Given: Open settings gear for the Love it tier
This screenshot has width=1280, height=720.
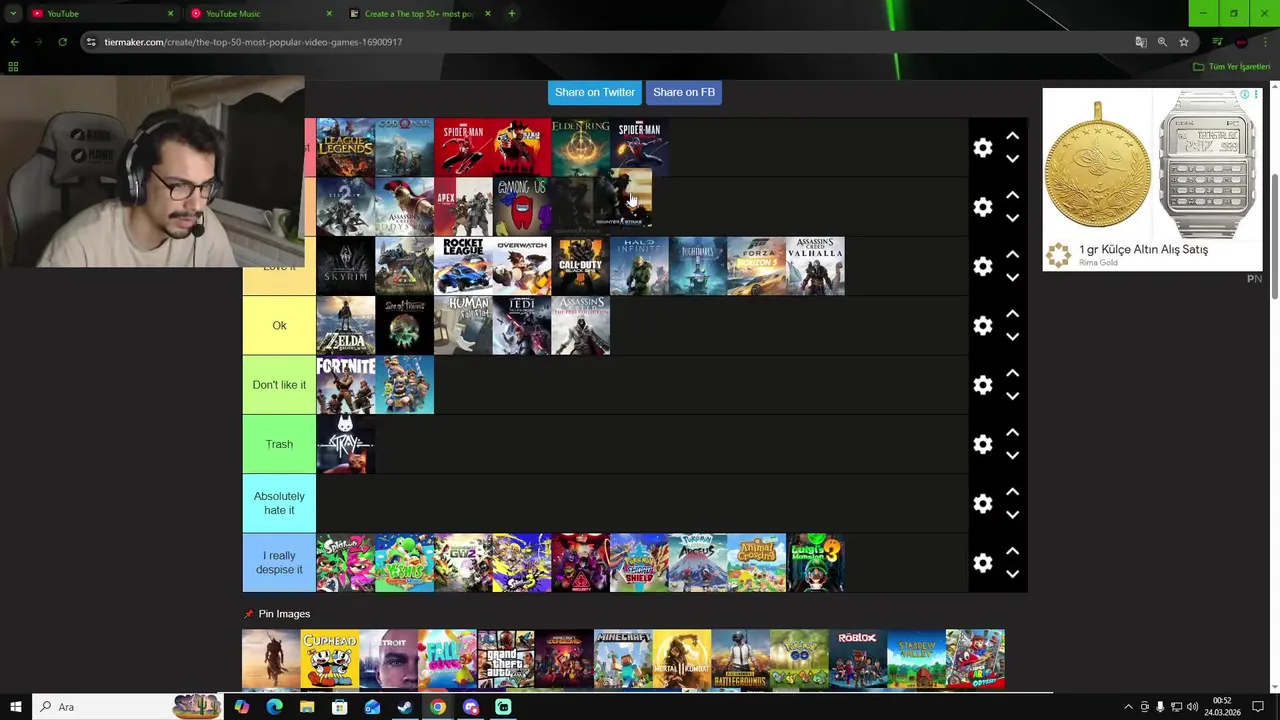Looking at the screenshot, I should pos(983,266).
